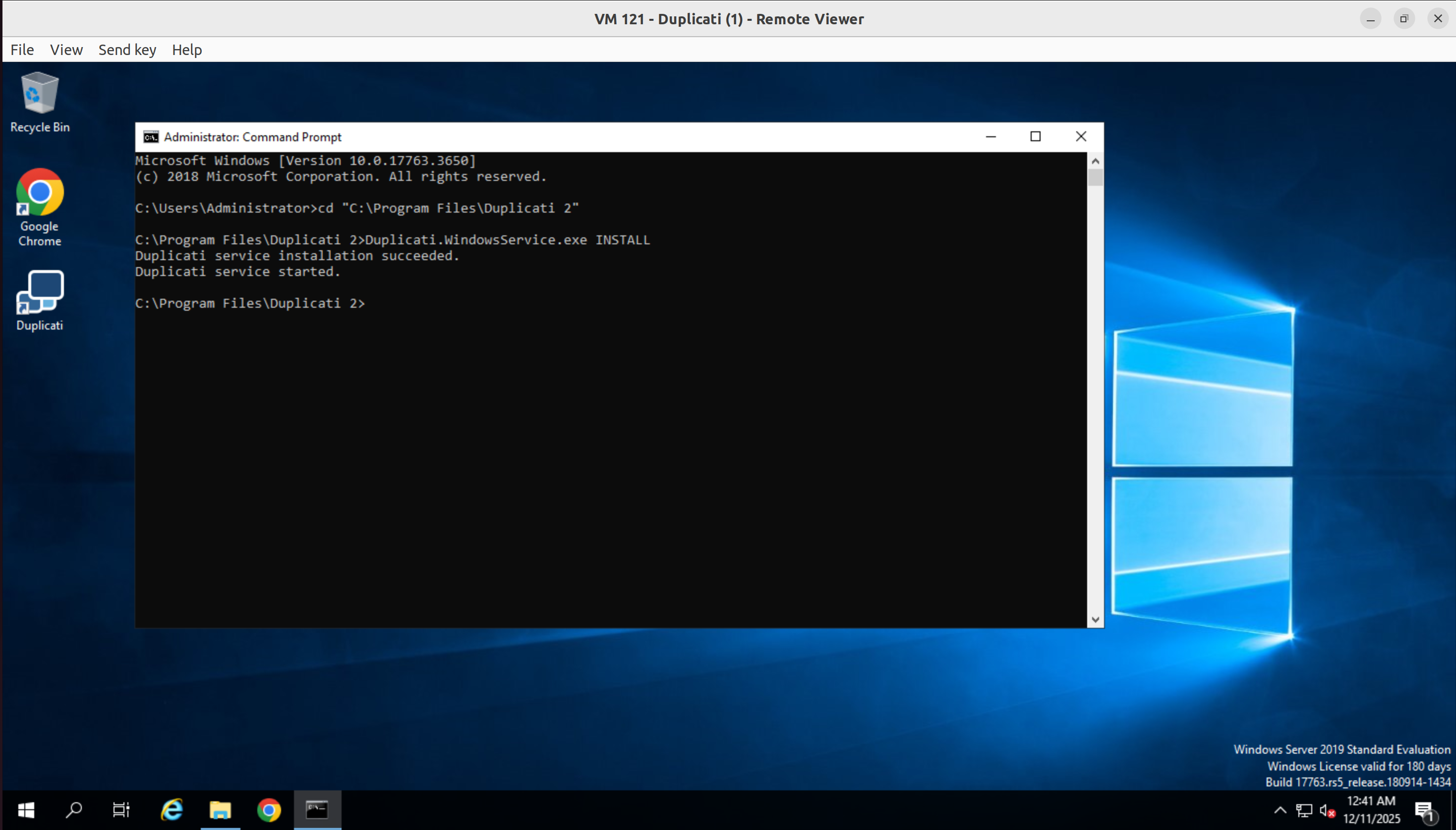The image size is (1456, 830).
Task: Open the File menu of Remote Viewer
Action: click(x=22, y=50)
